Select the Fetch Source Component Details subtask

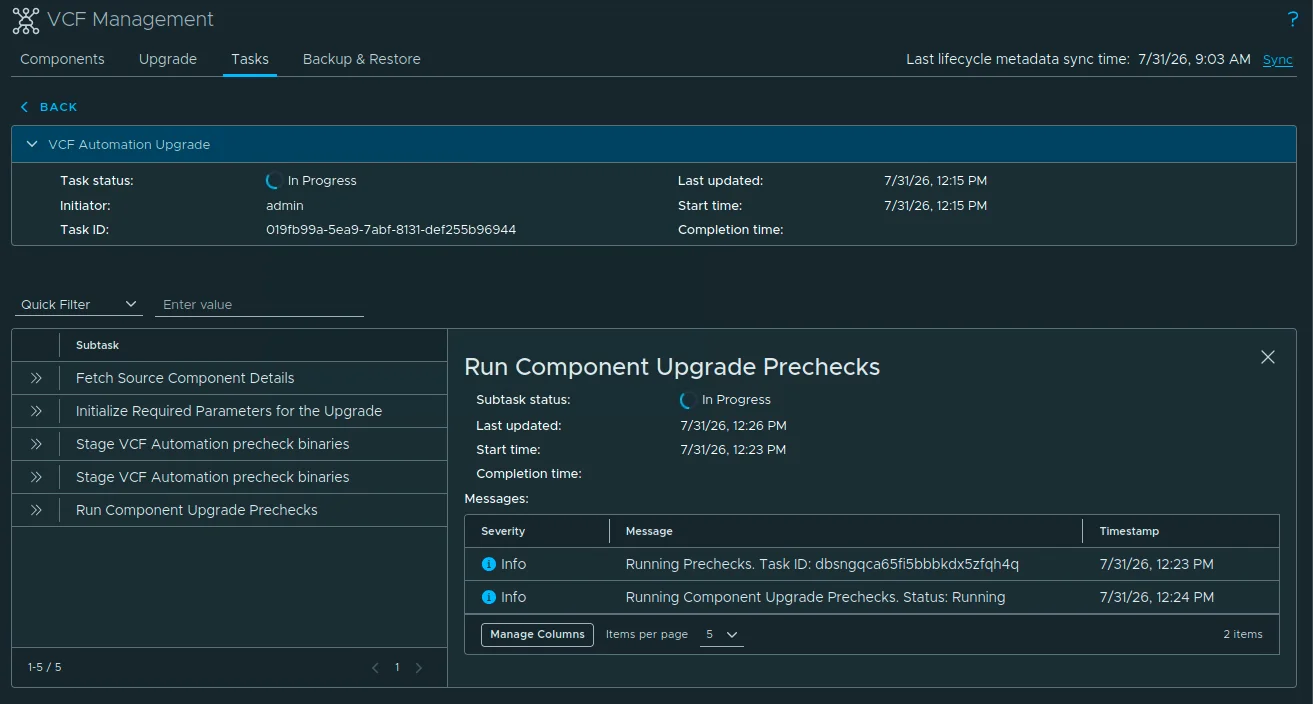tap(185, 378)
